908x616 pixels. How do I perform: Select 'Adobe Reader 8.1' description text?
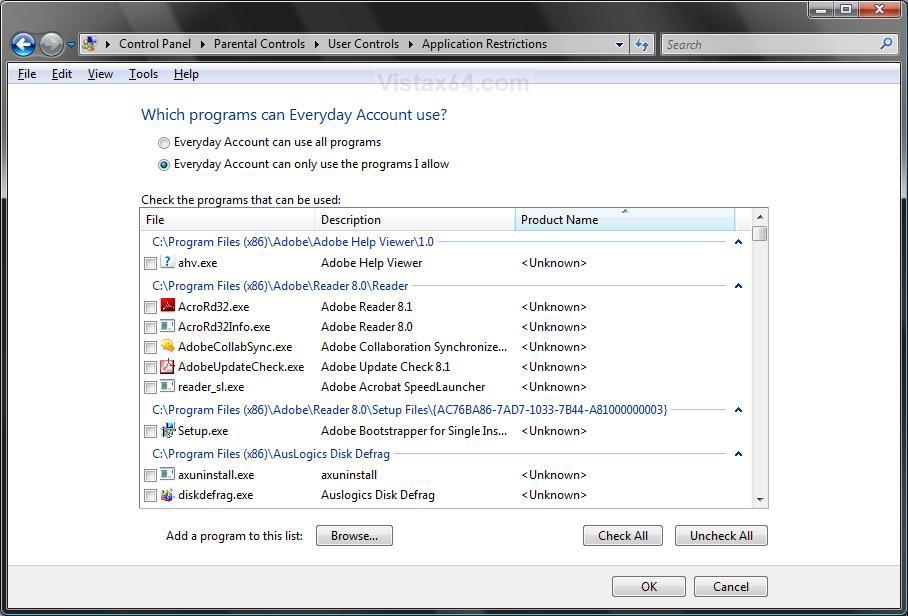pyautogui.click(x=367, y=307)
